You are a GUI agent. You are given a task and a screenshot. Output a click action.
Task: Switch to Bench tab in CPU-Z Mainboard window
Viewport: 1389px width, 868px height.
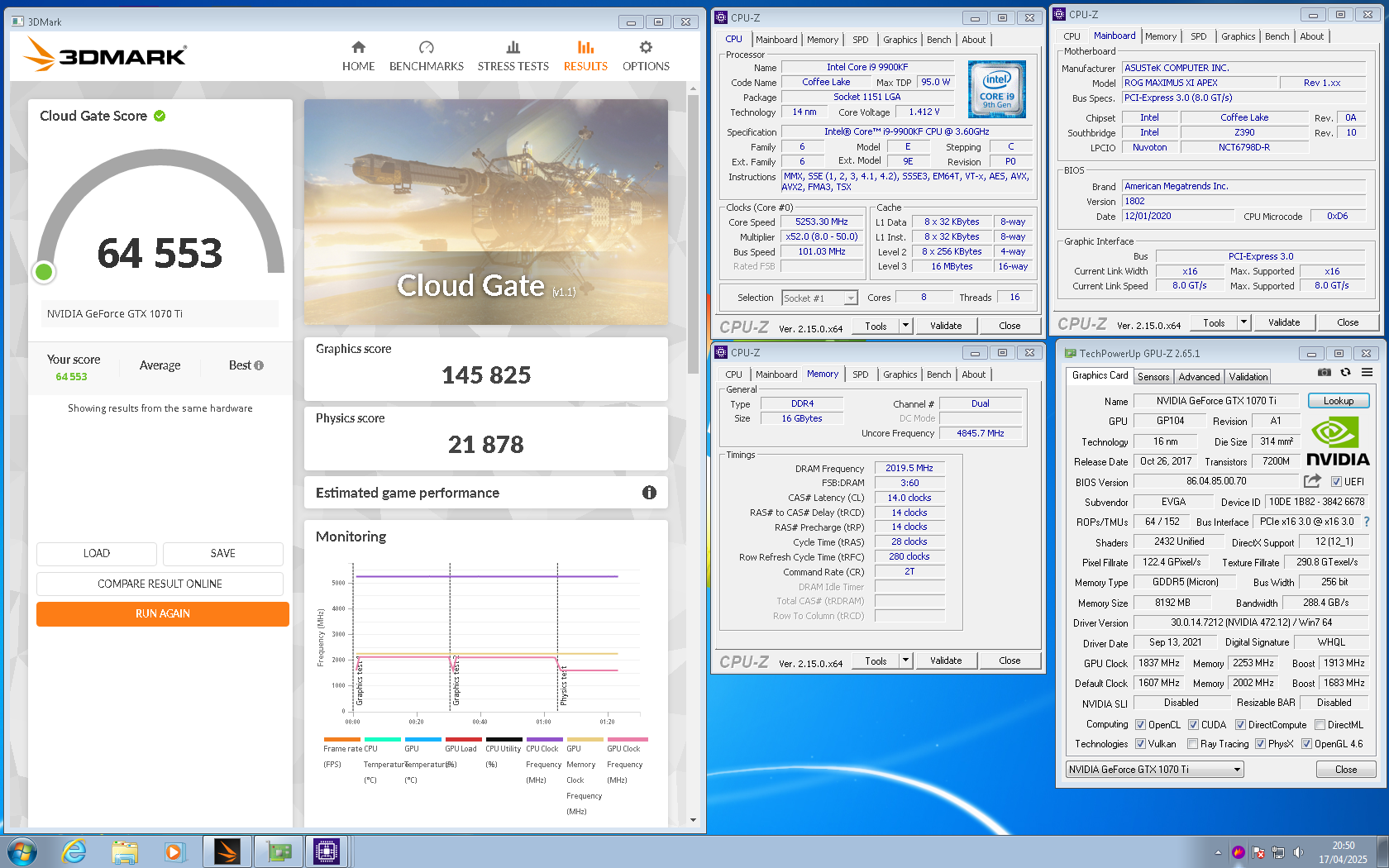point(1277,36)
